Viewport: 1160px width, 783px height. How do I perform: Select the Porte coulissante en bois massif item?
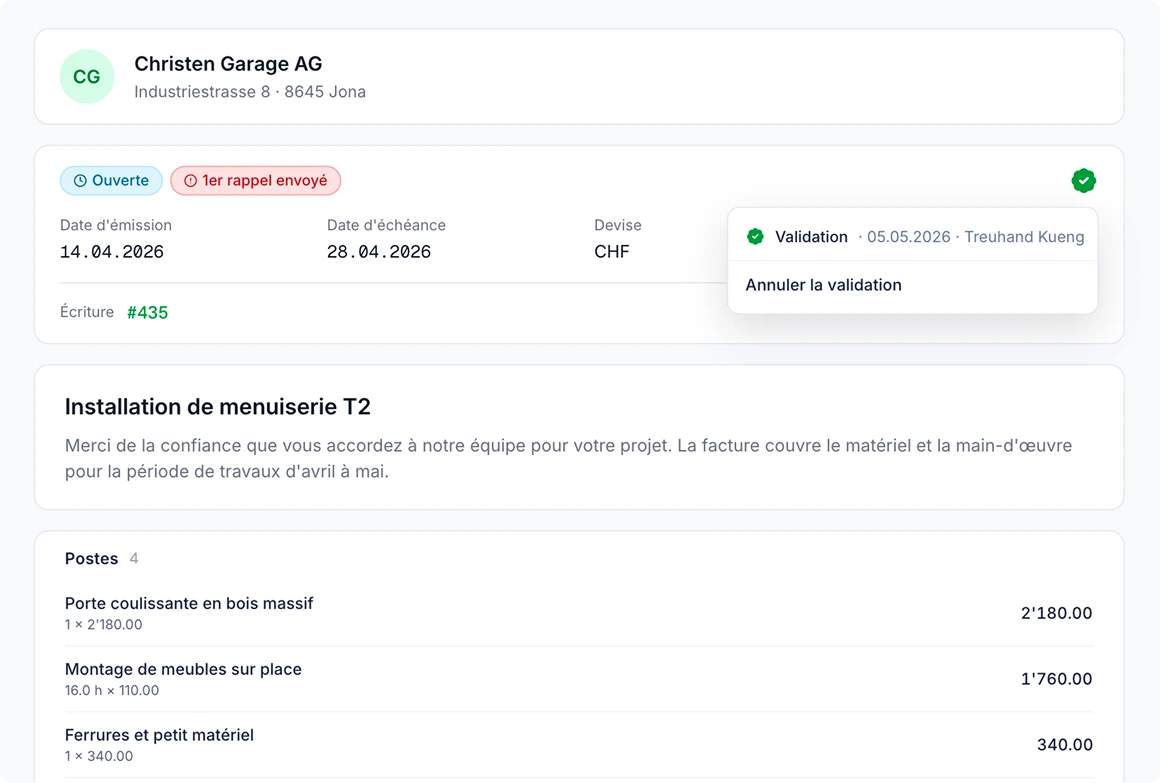click(189, 603)
